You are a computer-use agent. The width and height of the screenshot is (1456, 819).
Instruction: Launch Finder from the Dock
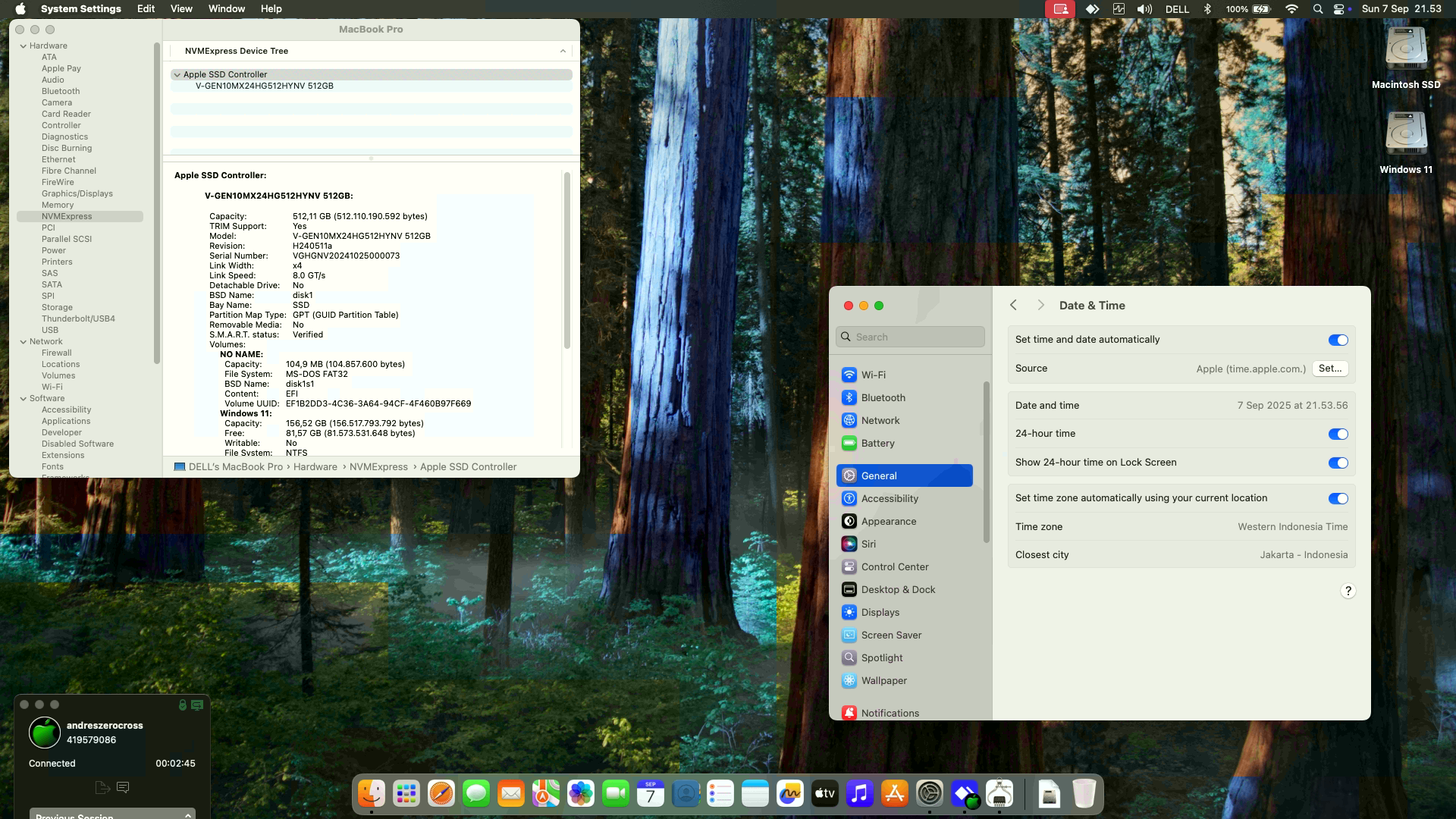pyautogui.click(x=372, y=794)
